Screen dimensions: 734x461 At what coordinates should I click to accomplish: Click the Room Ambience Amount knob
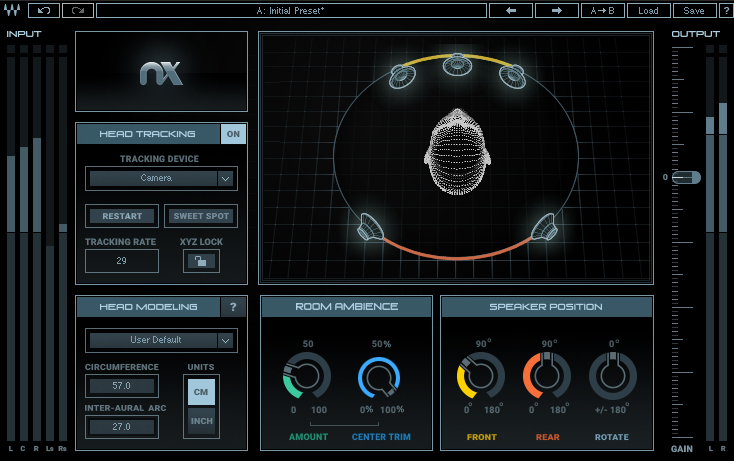point(307,376)
